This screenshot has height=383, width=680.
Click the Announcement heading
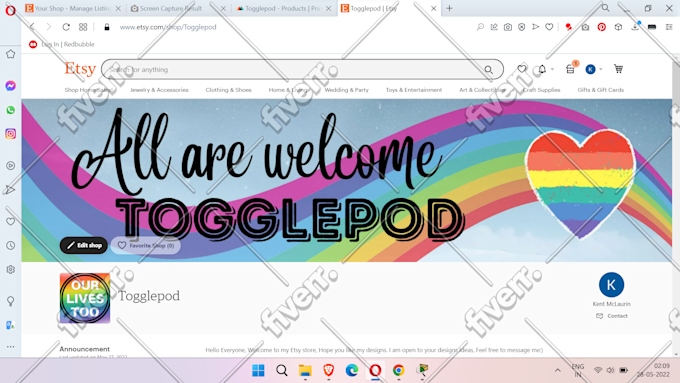85,349
